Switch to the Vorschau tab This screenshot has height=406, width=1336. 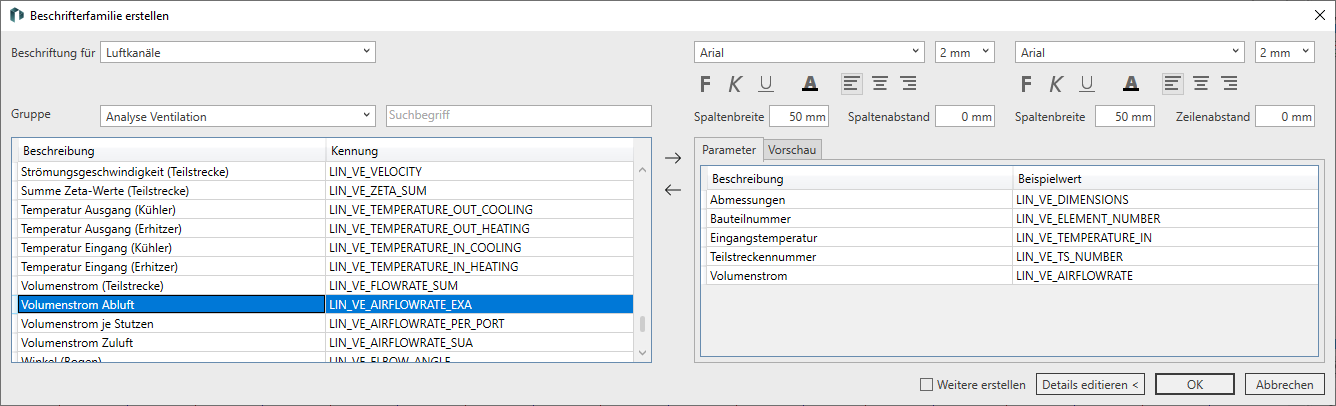coord(793,150)
